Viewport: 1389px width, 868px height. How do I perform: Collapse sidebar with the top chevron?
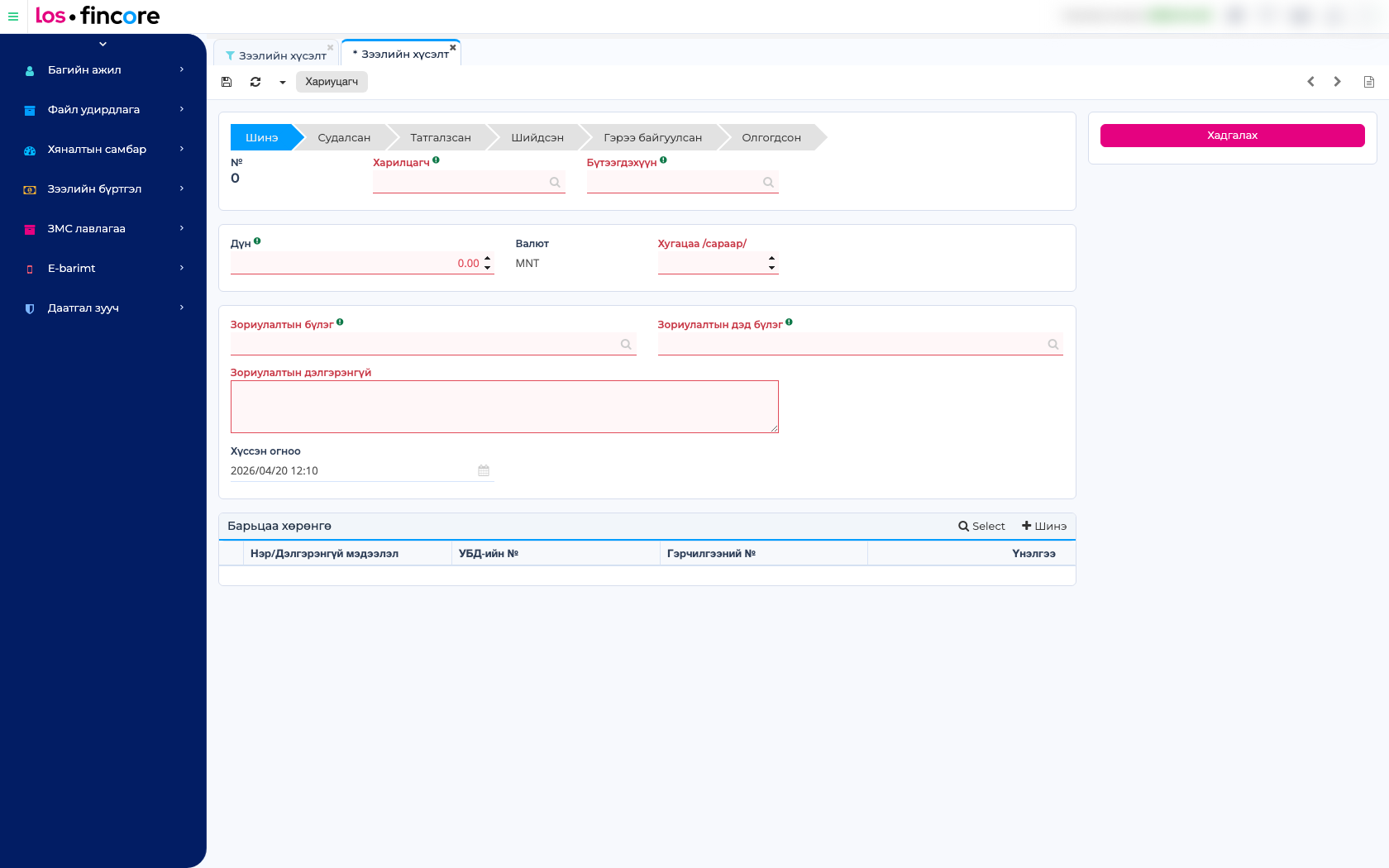(x=103, y=45)
